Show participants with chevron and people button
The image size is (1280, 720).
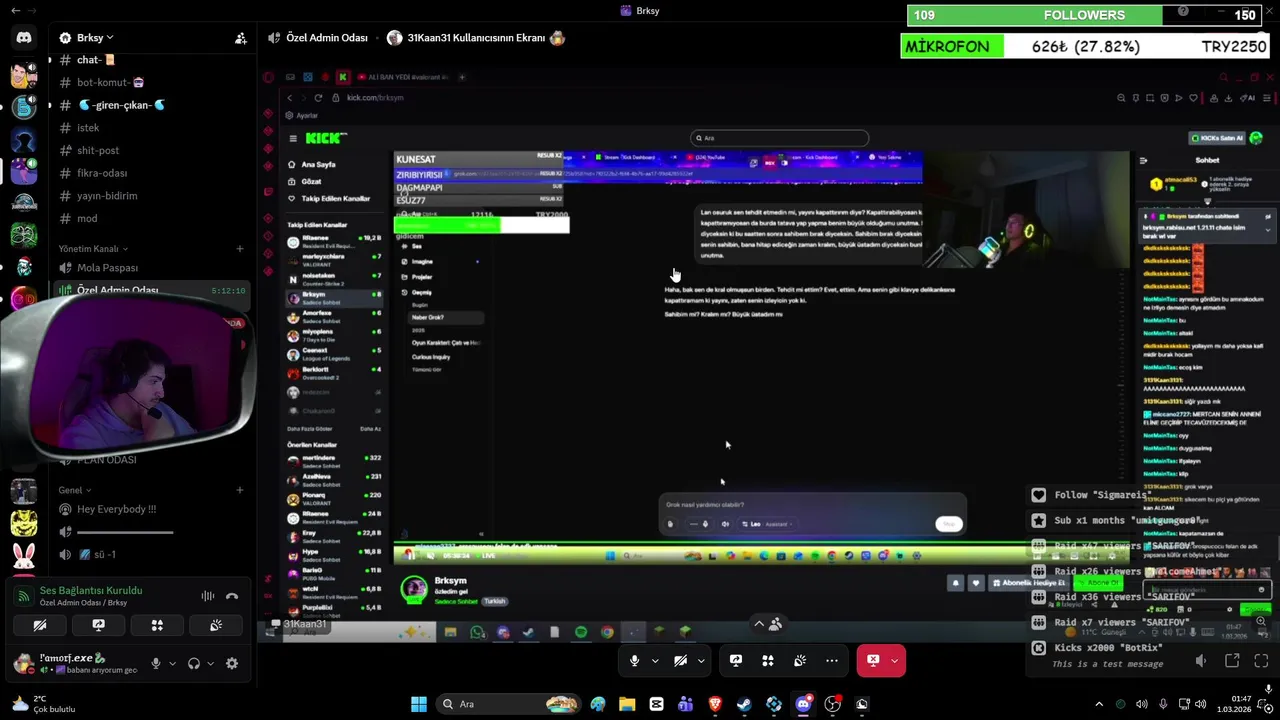click(767, 624)
